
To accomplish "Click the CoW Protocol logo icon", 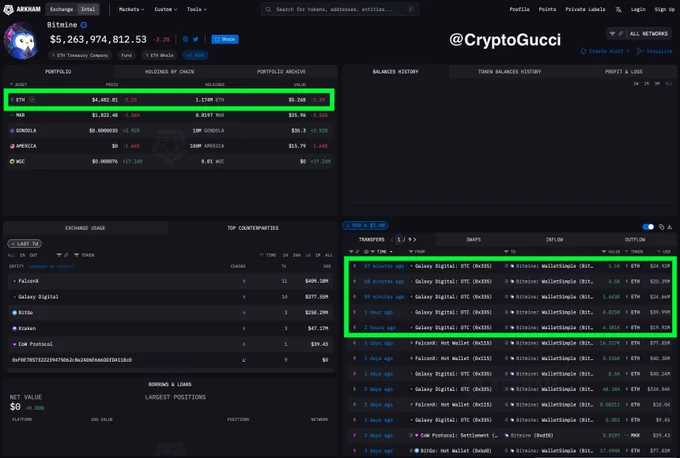I will [x=14, y=344].
